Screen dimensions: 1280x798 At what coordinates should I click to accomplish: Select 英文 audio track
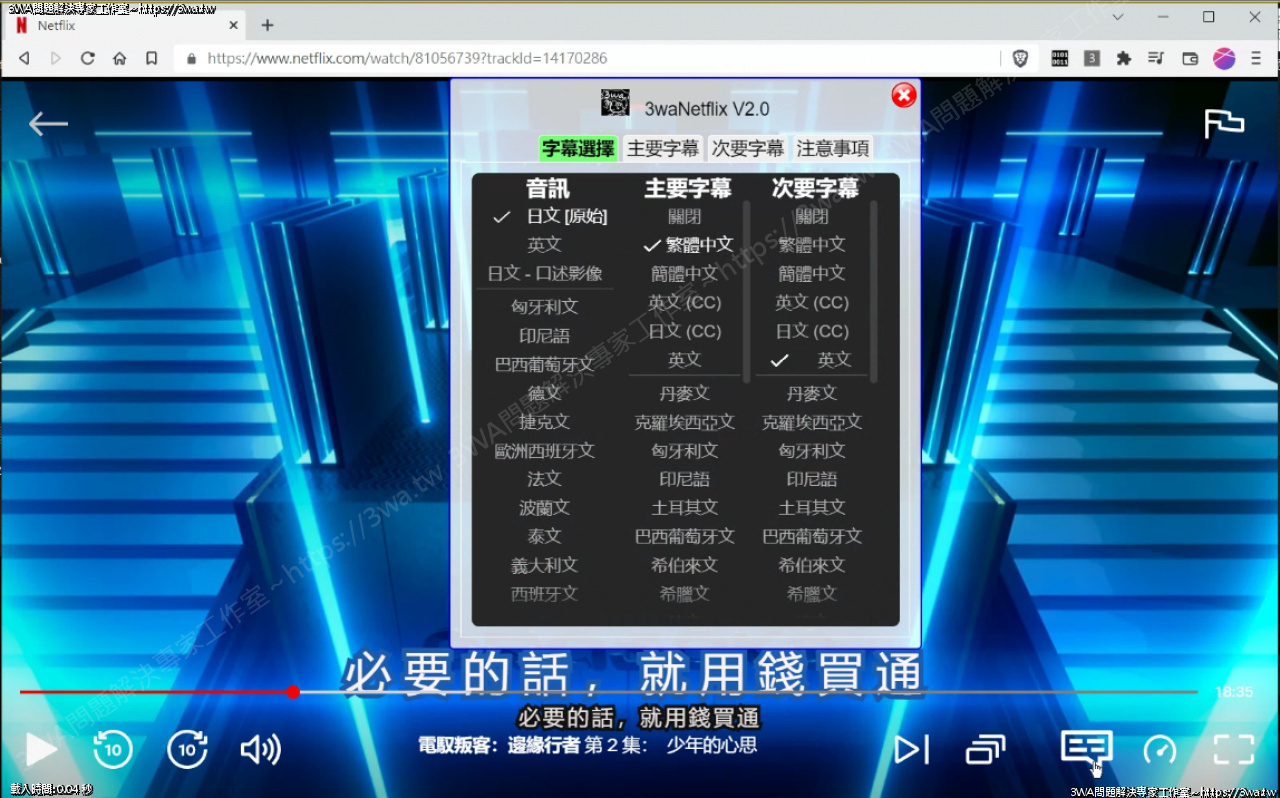coord(544,244)
